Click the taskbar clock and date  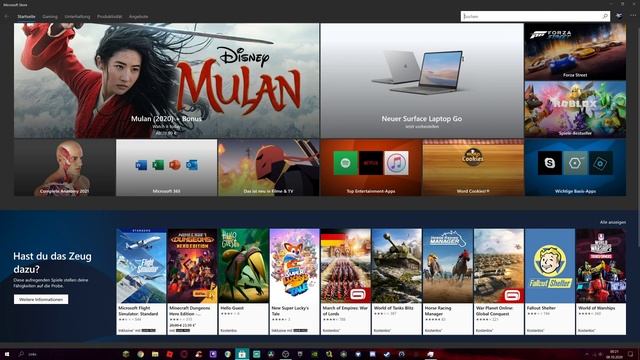pyautogui.click(x=615, y=354)
